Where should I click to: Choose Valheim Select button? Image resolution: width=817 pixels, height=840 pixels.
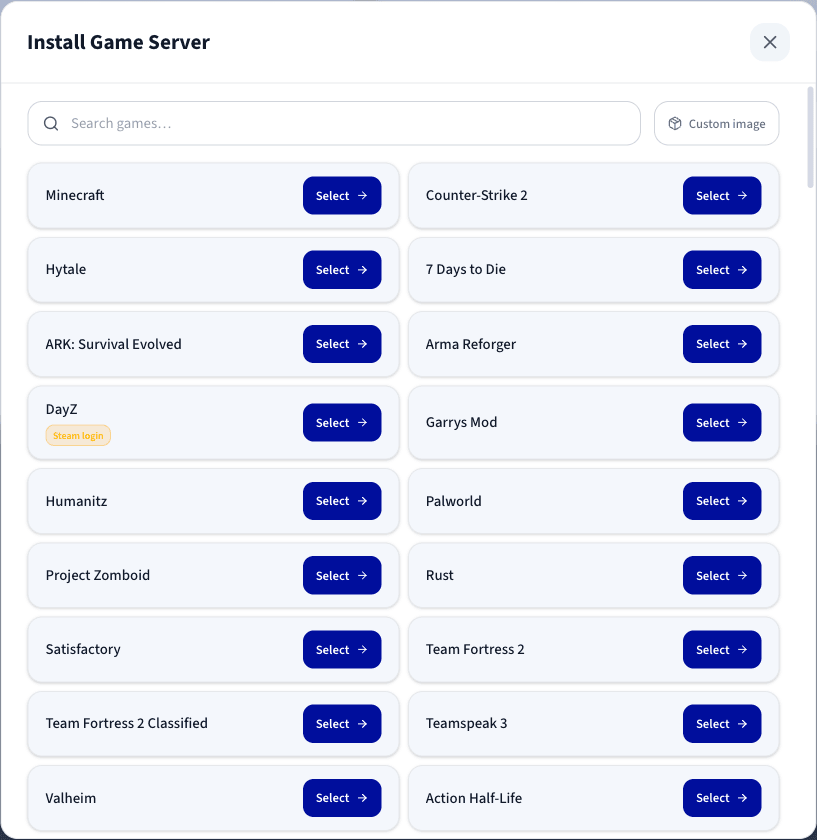[342, 798]
